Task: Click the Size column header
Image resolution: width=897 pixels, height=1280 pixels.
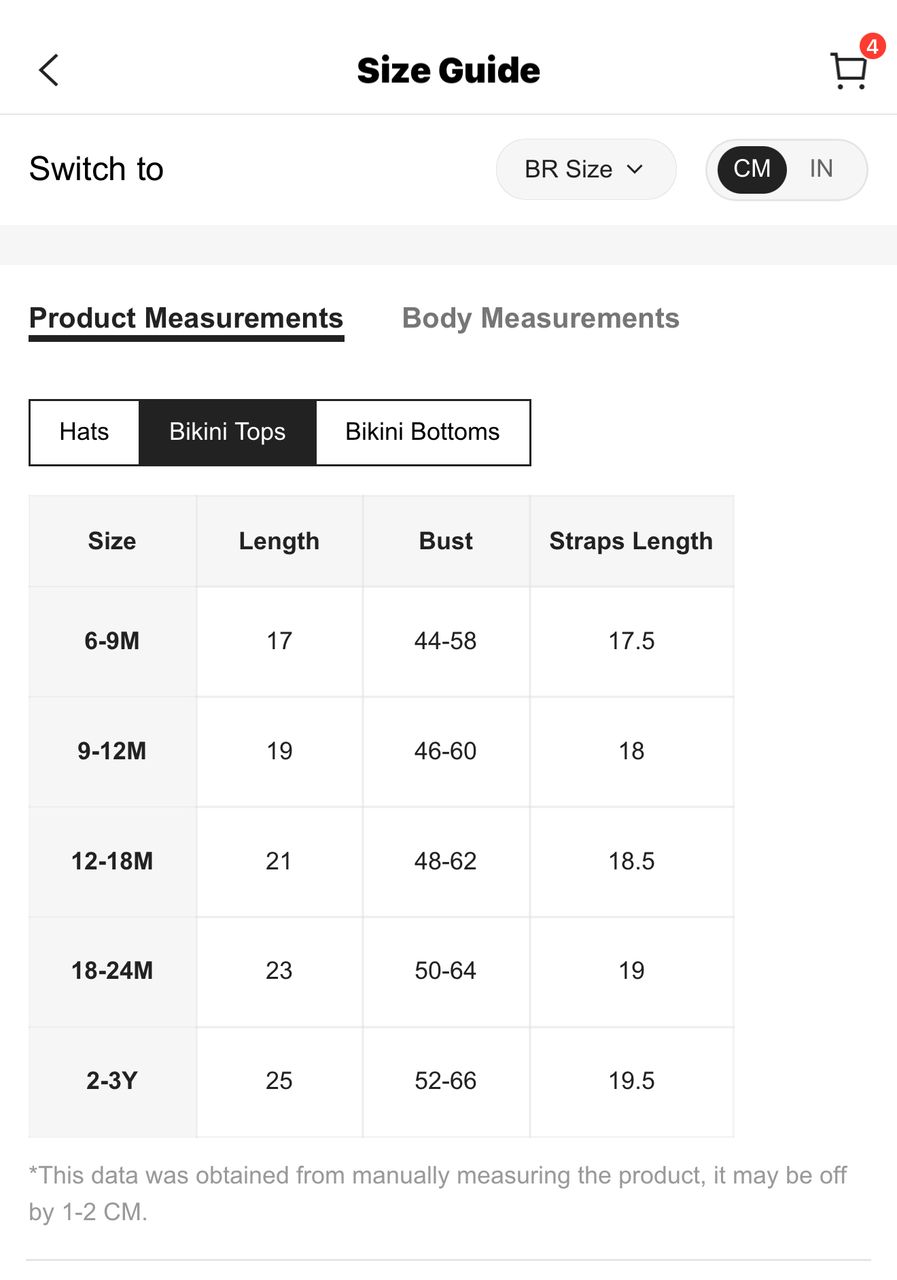Action: click(x=112, y=541)
